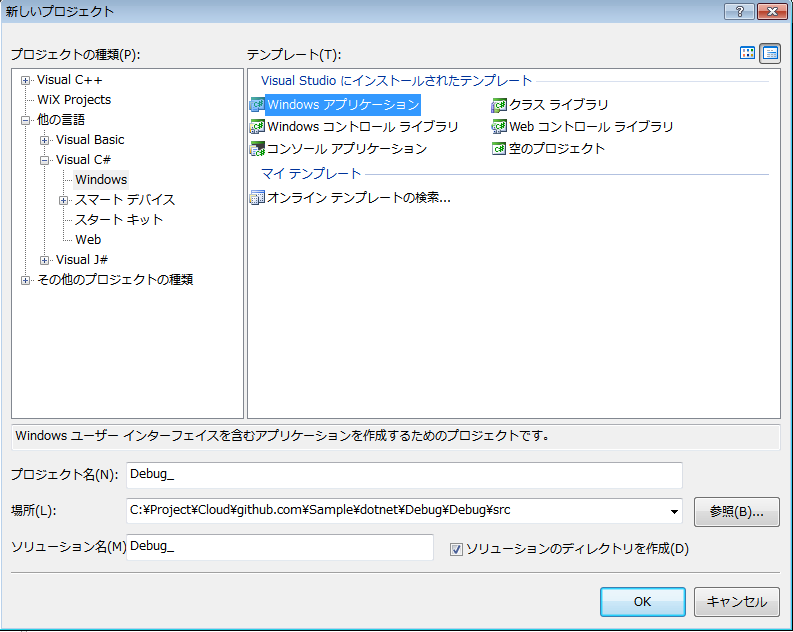Close the 新しいプロジェクト dialog

772,11
